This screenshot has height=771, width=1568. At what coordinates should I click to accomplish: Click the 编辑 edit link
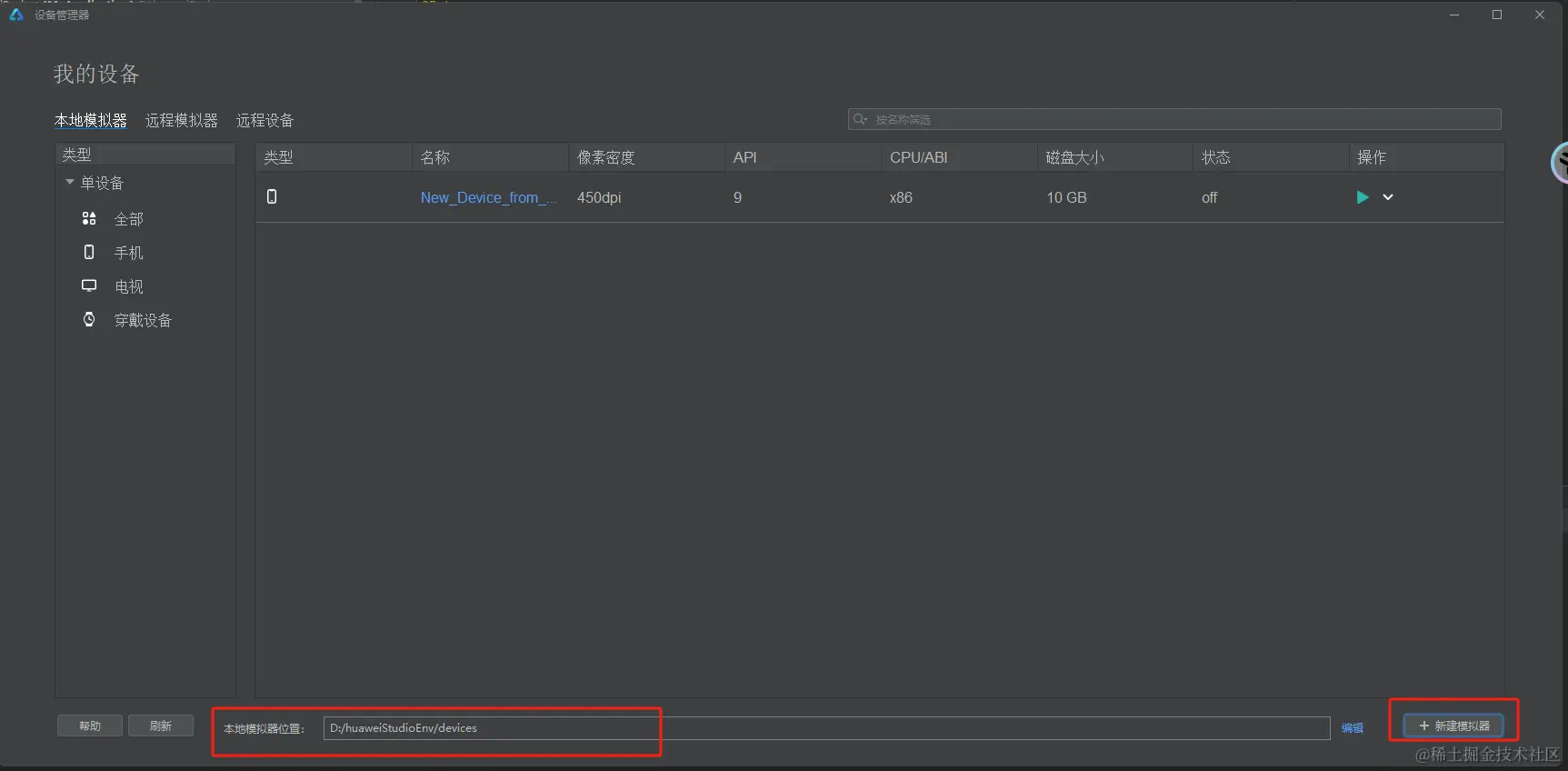[1353, 727]
